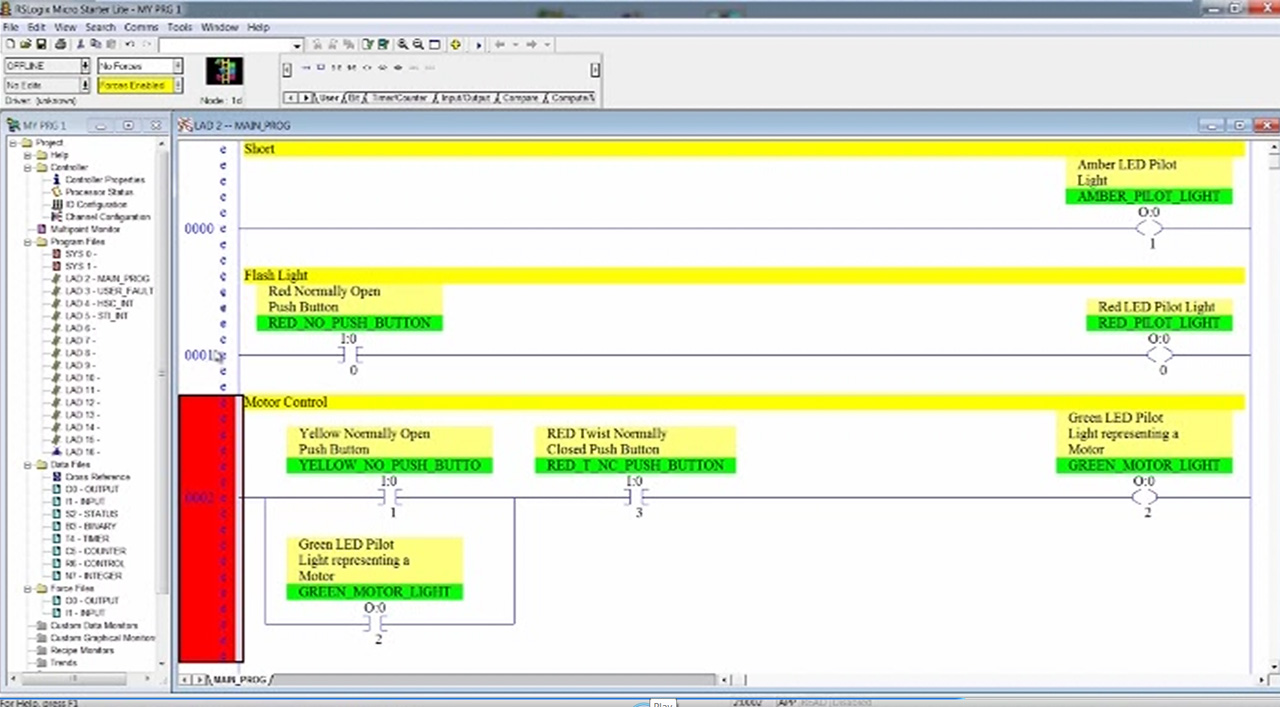Select the Examine If Closed contact instruction
1280x707 pixels.
pos(336,67)
